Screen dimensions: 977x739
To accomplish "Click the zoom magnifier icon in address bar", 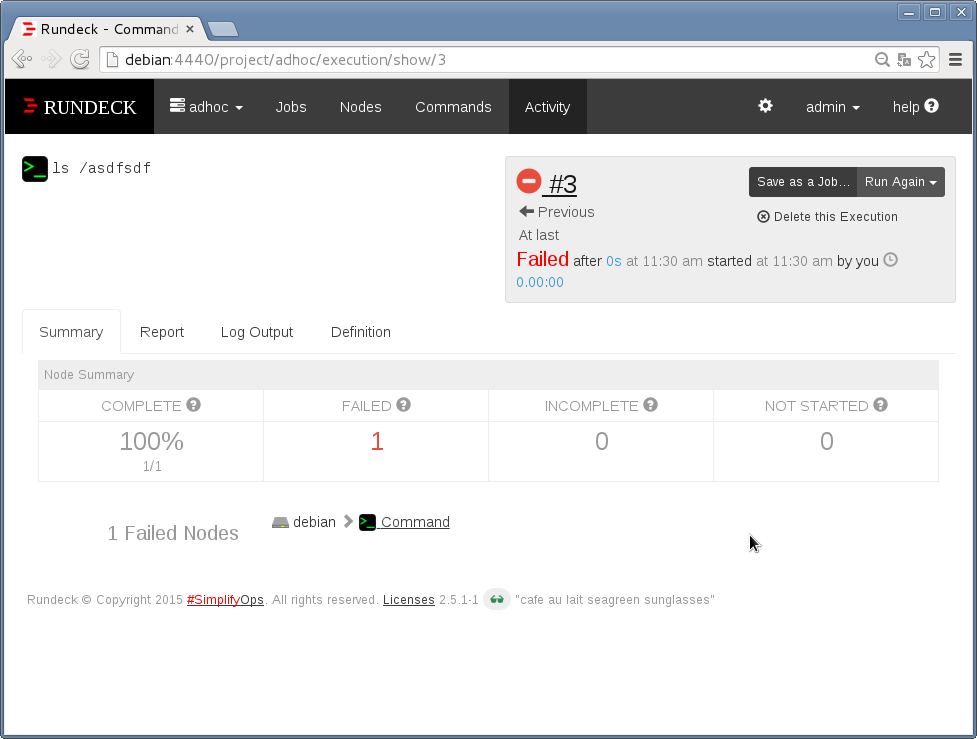I will 882,60.
